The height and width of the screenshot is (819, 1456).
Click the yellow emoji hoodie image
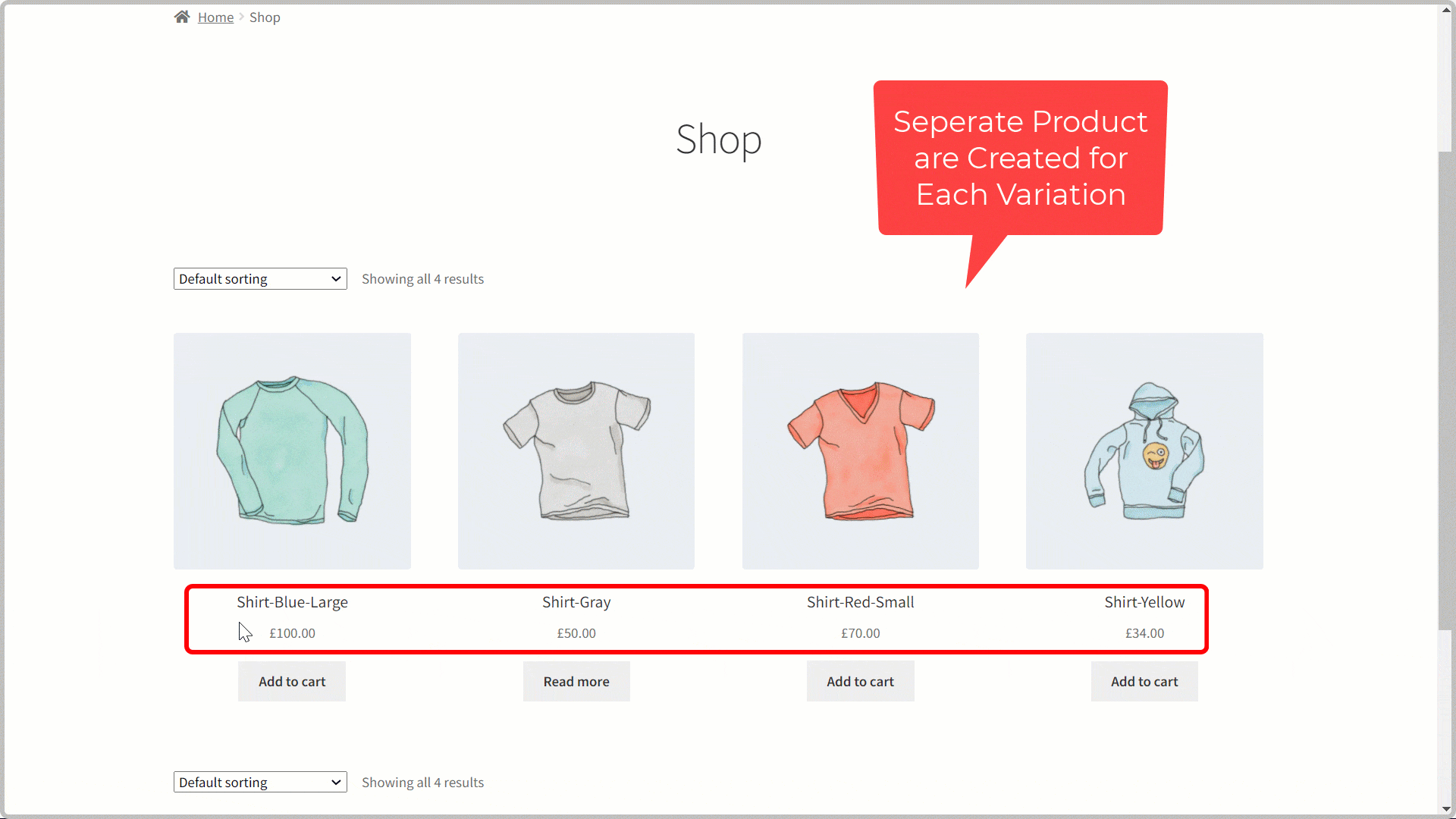pyautogui.click(x=1144, y=450)
